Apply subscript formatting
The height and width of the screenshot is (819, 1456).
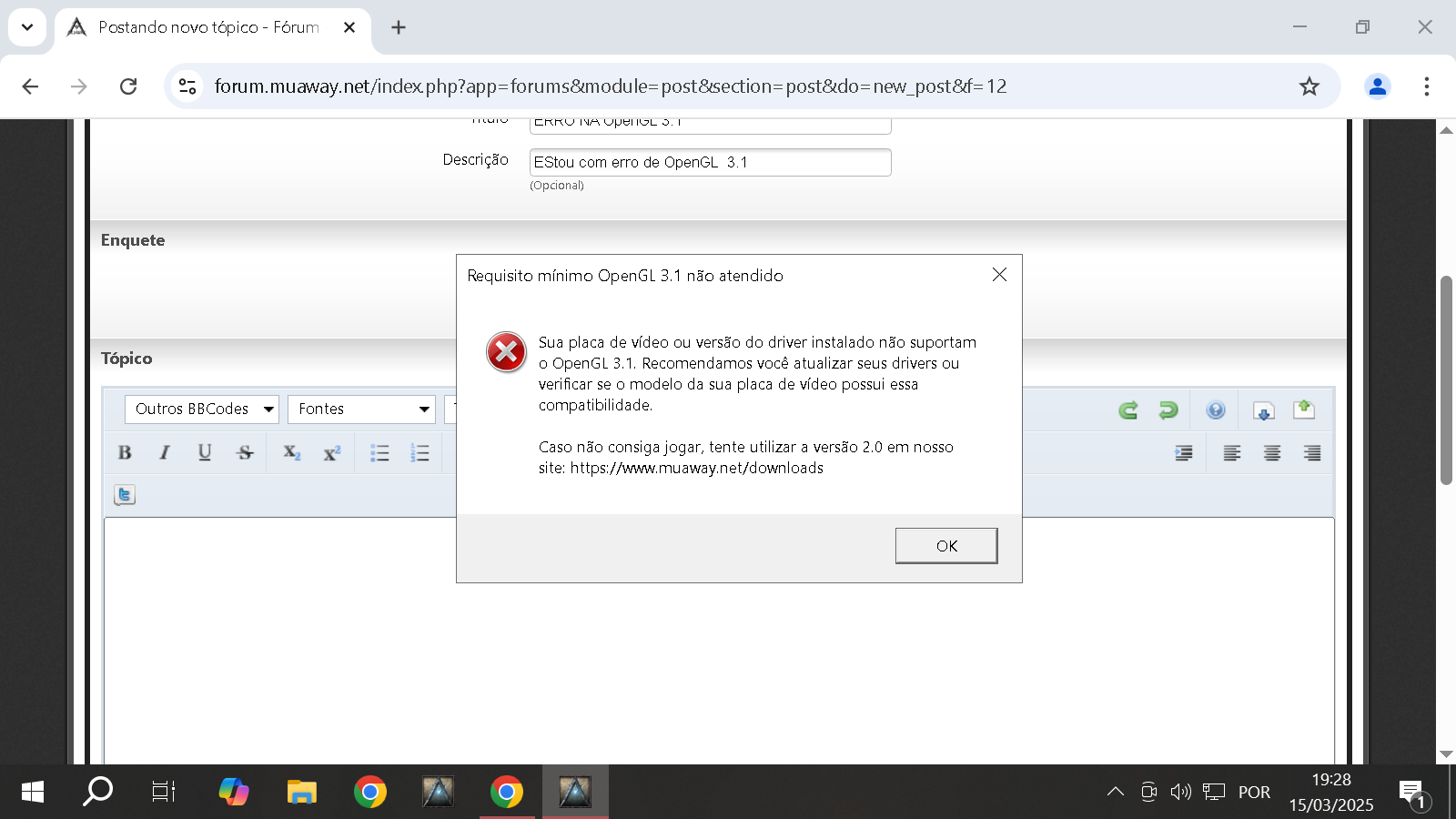[x=291, y=453]
